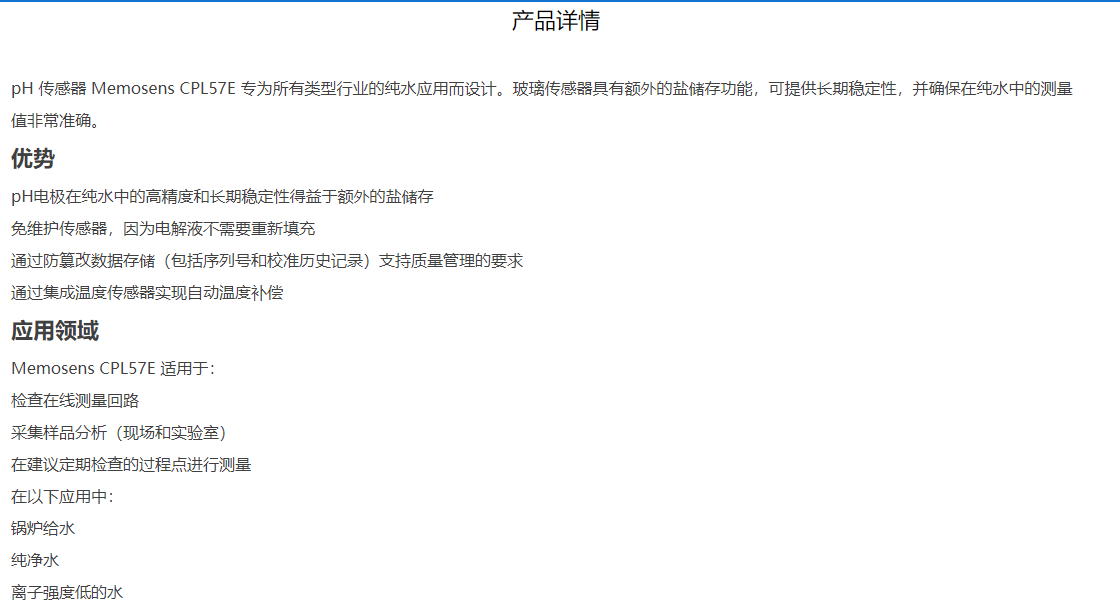Click the text '值非常准确。'
The width and height of the screenshot is (1120, 602).
click(55, 121)
